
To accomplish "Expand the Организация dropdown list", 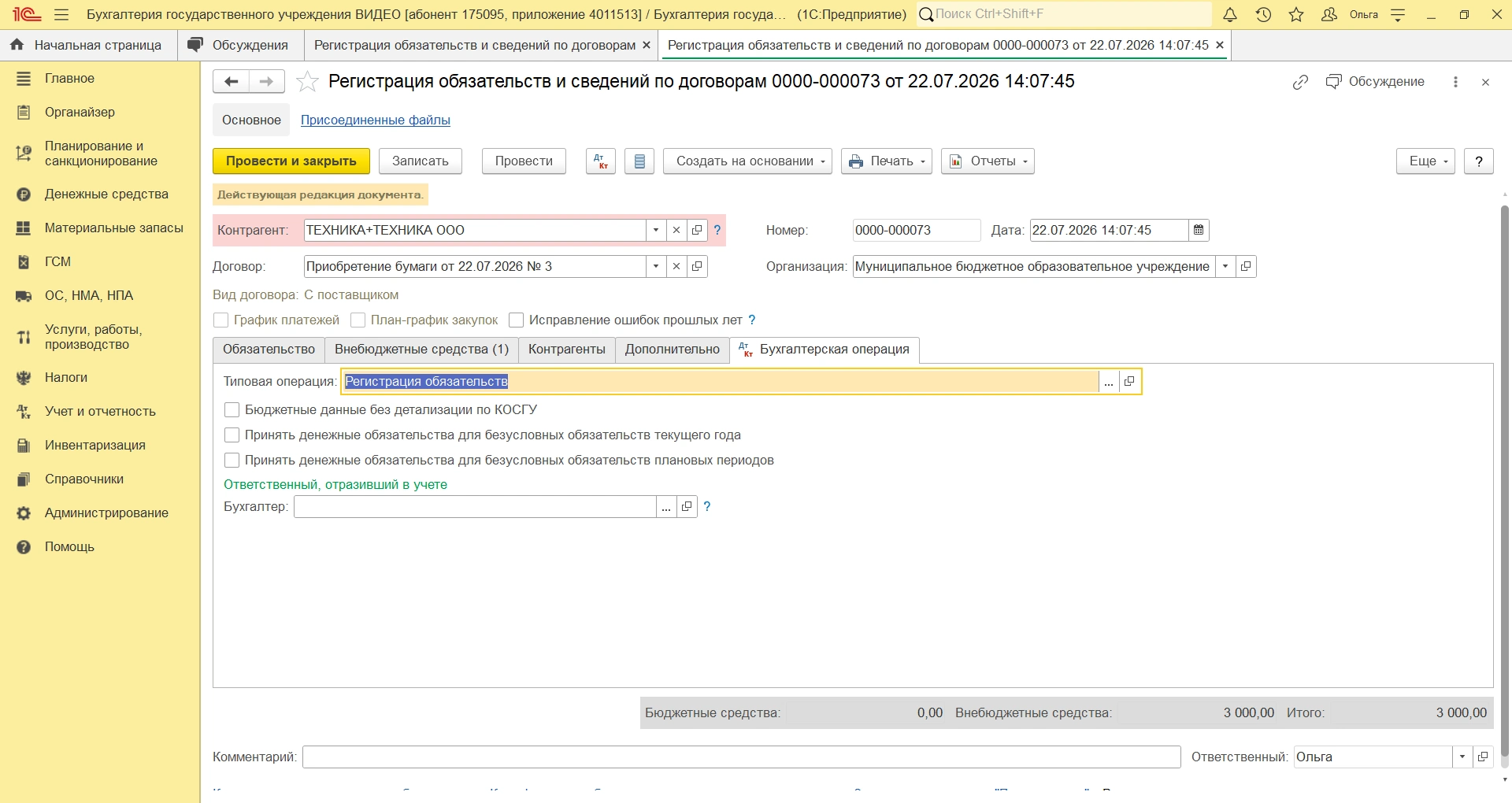I will (1225, 267).
